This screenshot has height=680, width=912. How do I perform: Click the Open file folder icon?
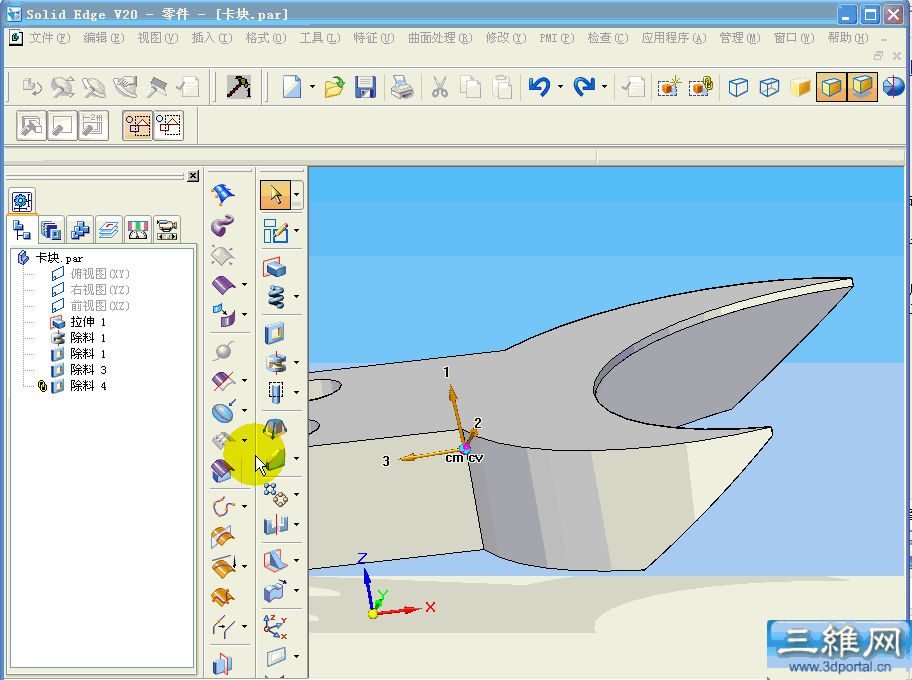click(x=334, y=87)
